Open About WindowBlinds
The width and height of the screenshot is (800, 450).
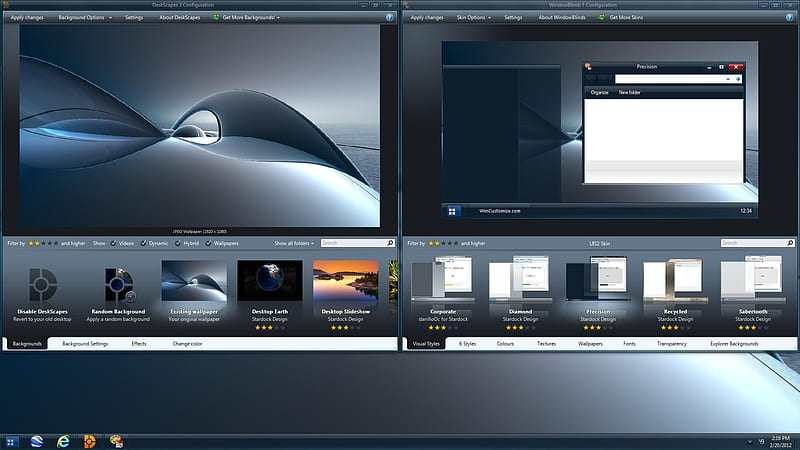(562, 17)
